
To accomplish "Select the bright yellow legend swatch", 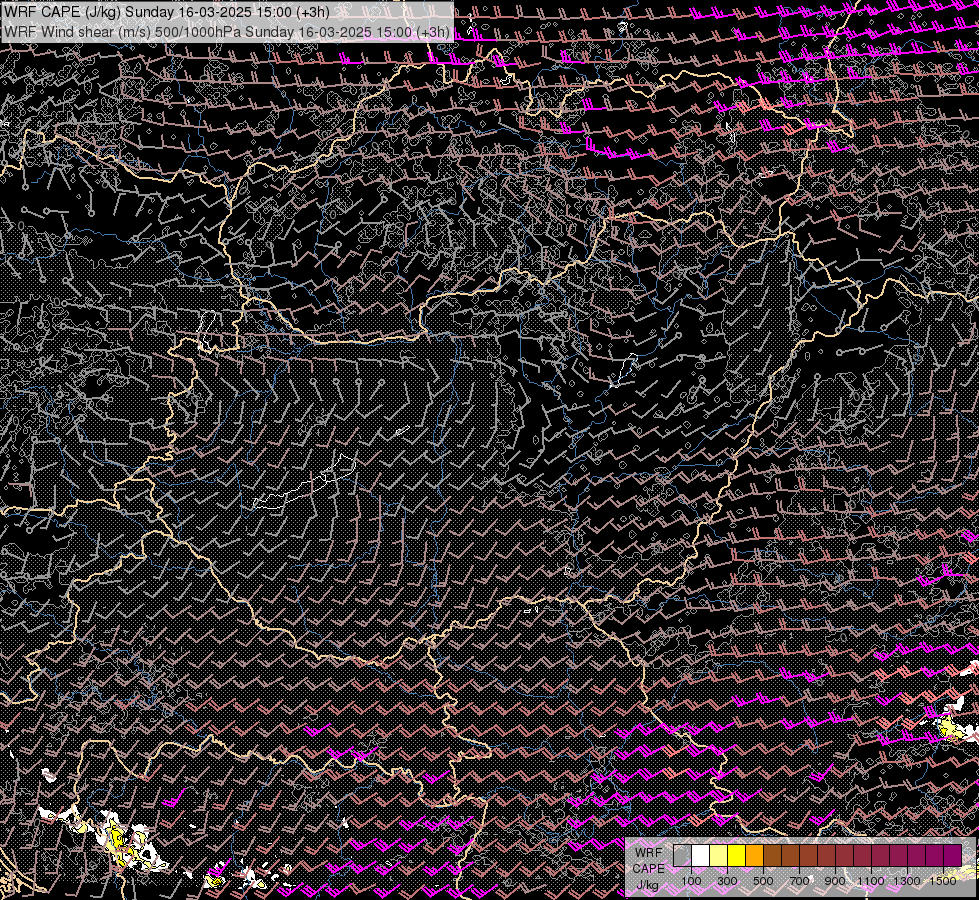I will (737, 855).
